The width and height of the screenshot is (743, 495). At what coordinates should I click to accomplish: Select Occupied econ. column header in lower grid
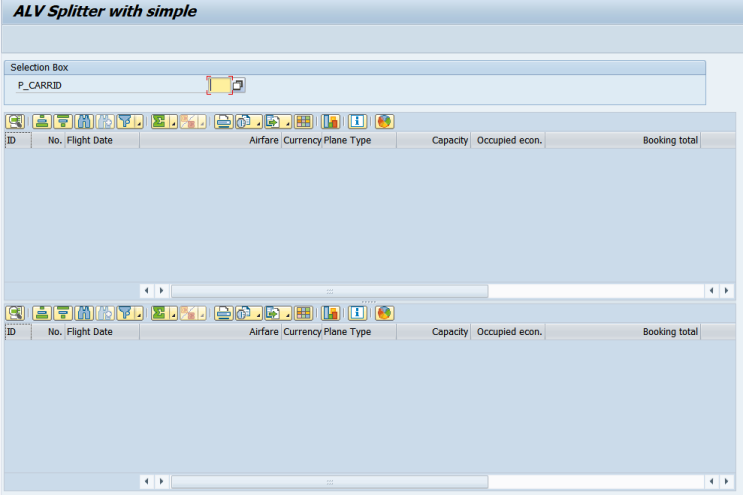click(x=508, y=332)
